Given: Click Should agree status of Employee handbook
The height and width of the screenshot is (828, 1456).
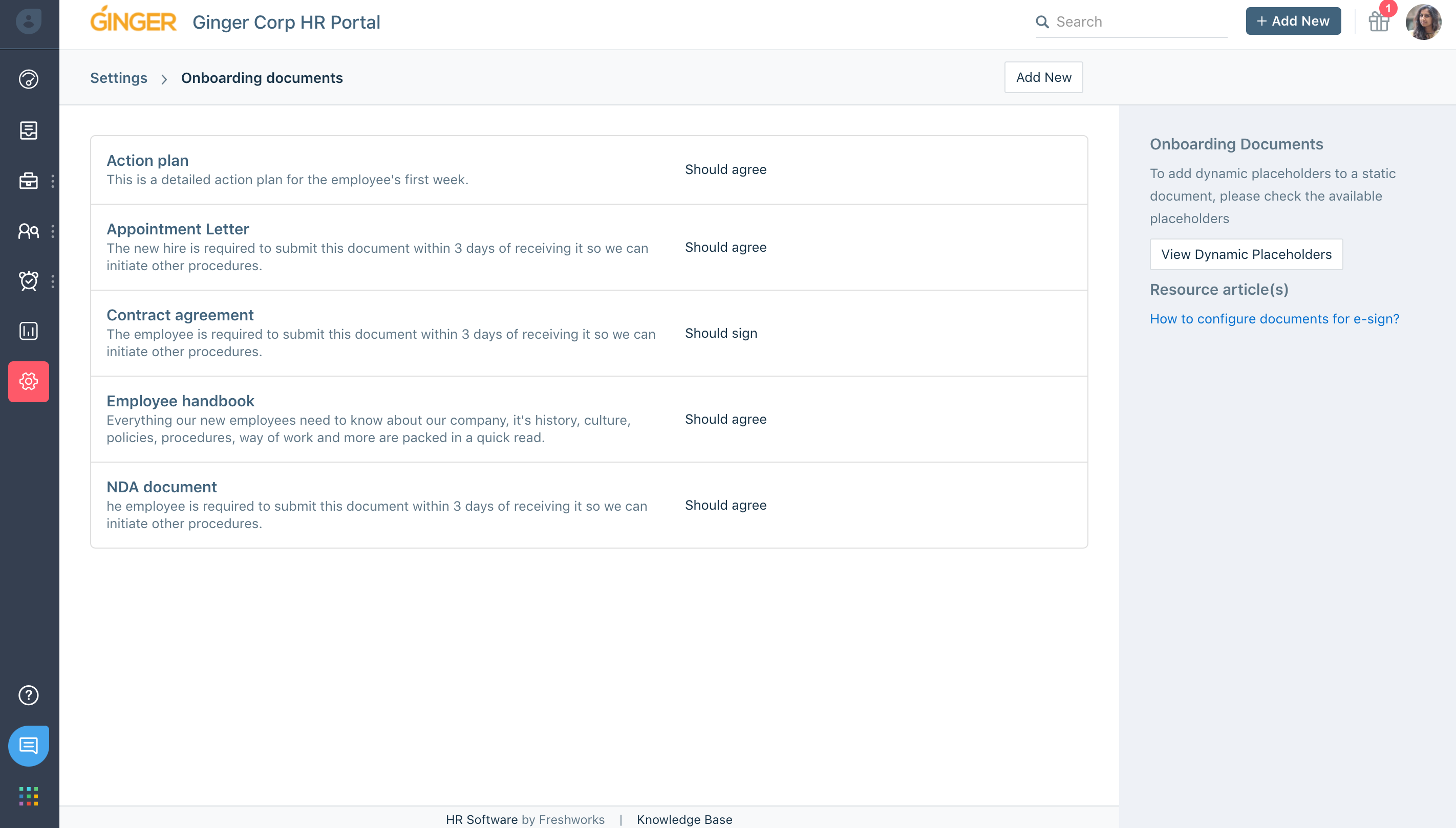Looking at the screenshot, I should click(x=725, y=419).
